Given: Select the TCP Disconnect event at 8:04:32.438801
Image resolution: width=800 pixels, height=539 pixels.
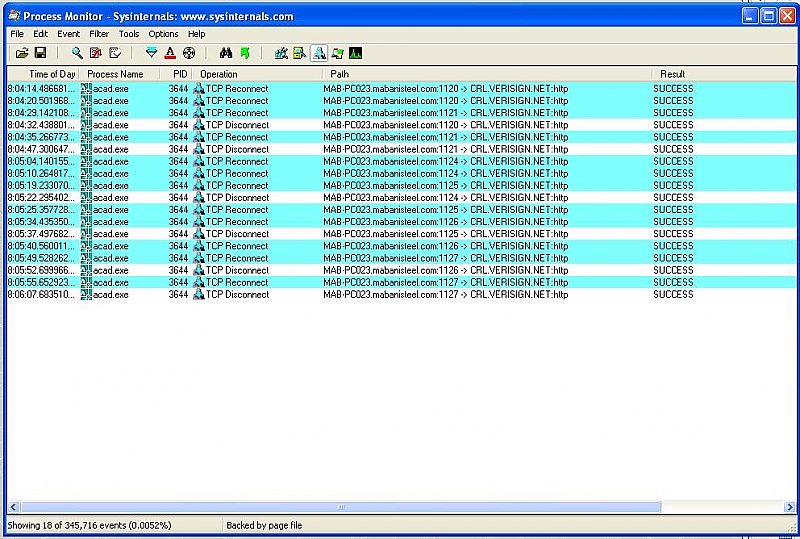Looking at the screenshot, I should (402, 125).
